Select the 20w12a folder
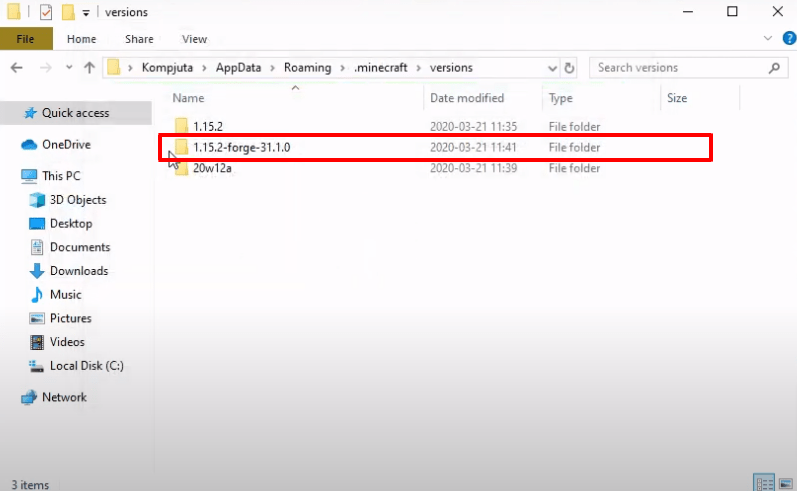Screen dimensions: 797x491 tap(212, 168)
